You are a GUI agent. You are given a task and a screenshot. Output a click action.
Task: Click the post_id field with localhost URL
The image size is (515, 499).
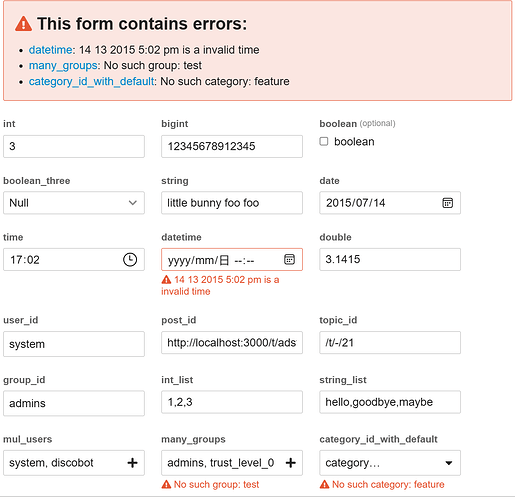click(x=232, y=342)
